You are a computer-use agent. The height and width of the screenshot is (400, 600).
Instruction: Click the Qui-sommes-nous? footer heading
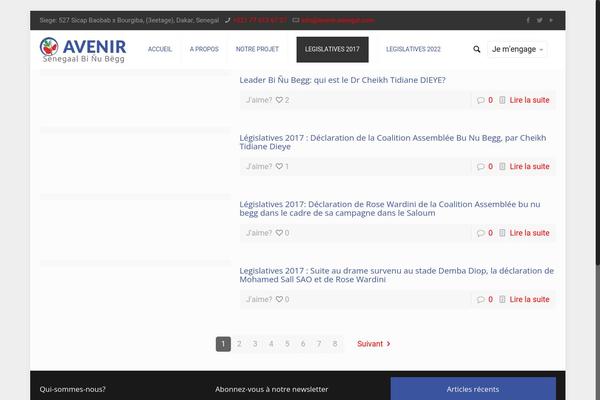pos(72,389)
